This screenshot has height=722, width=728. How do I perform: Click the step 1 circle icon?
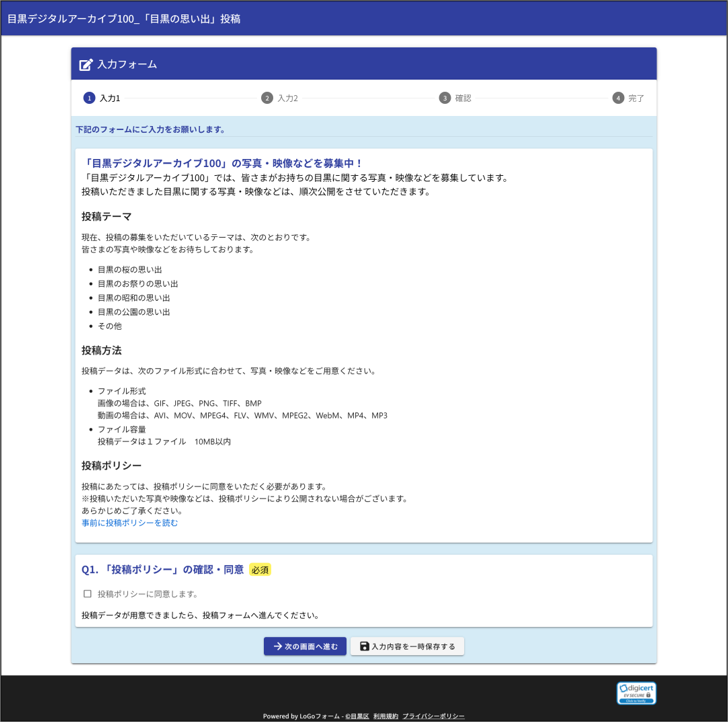(89, 98)
